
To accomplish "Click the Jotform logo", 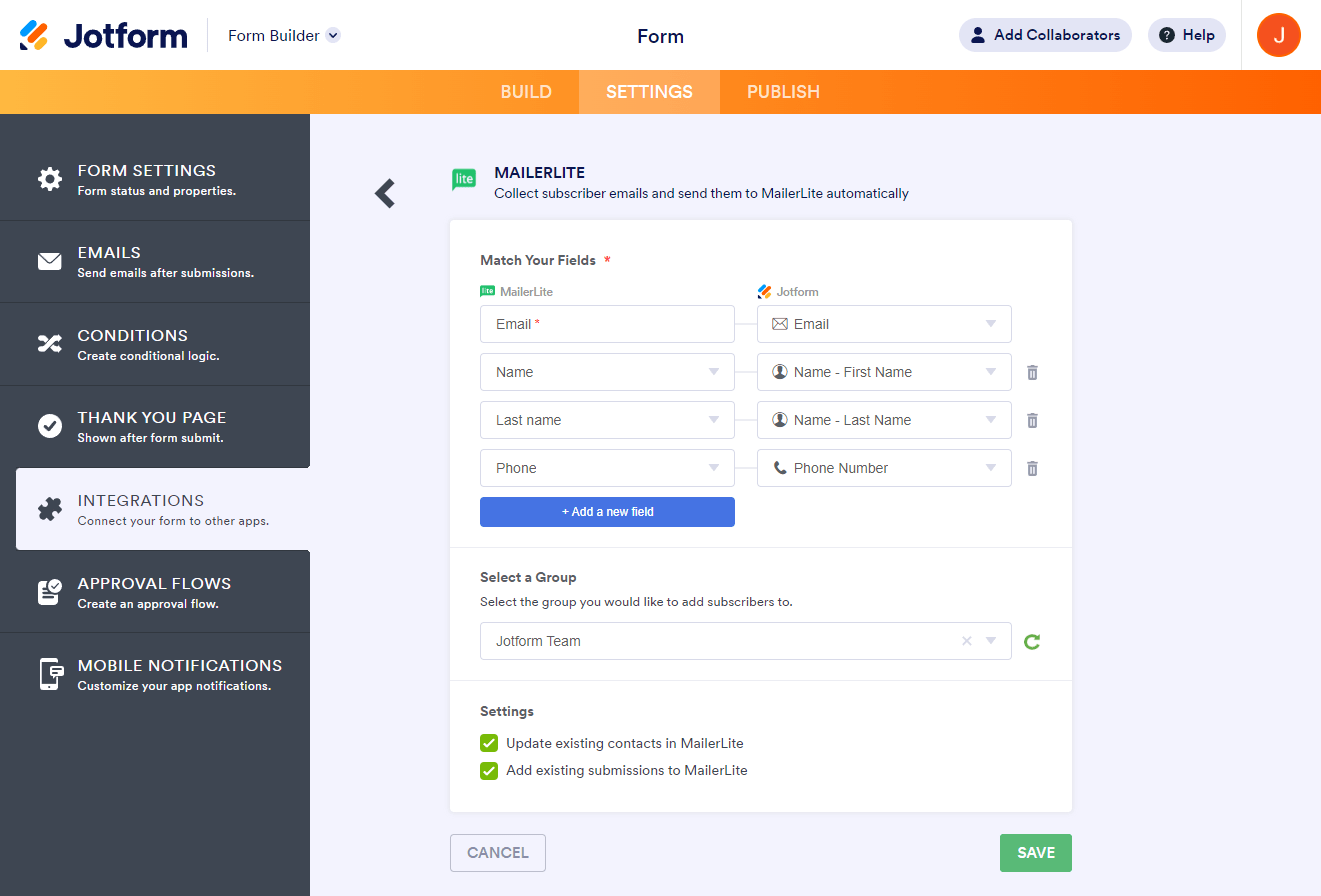I will click(x=104, y=35).
